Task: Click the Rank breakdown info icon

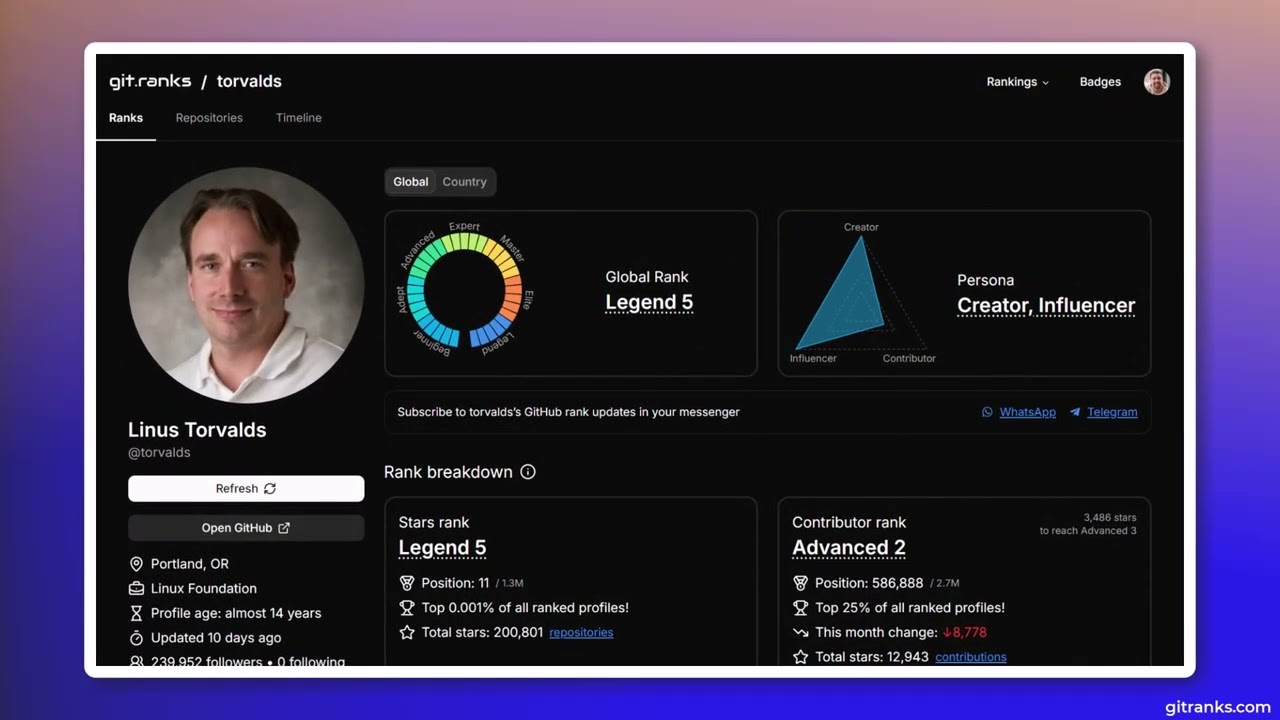Action: 528,472
